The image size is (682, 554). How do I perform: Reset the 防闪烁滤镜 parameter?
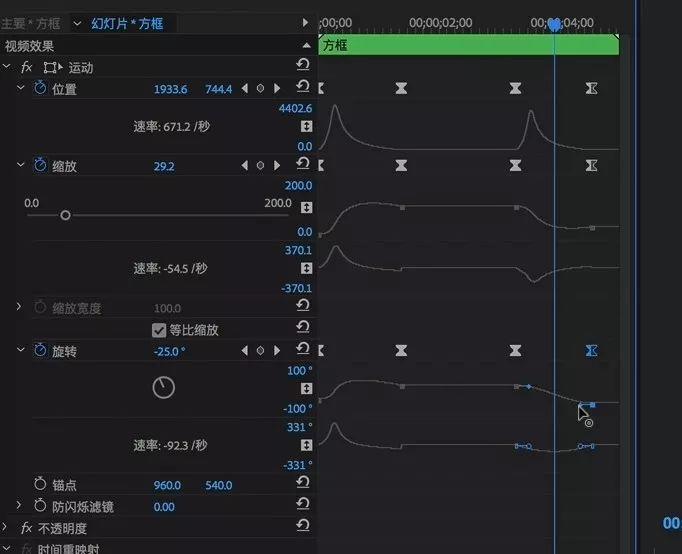tap(303, 504)
